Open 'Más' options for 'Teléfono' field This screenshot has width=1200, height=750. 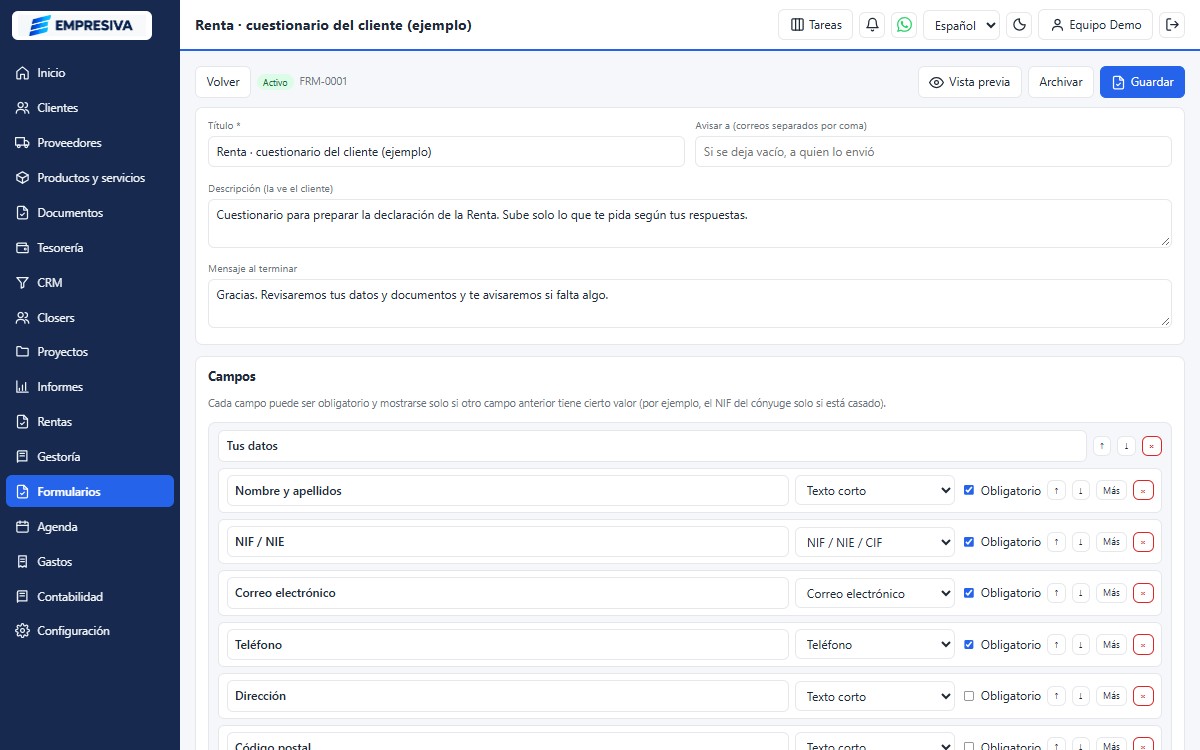click(1111, 645)
